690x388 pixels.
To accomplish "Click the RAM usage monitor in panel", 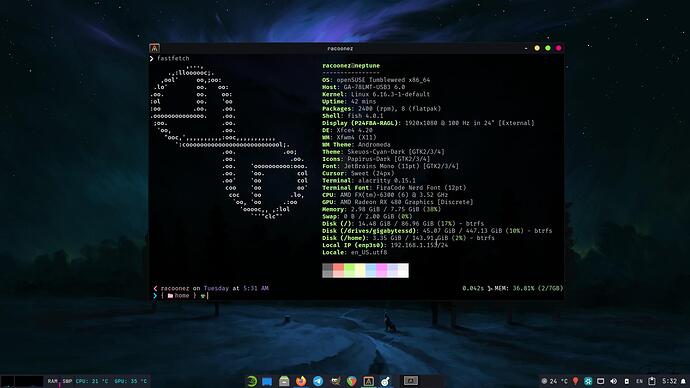I will coord(53,381).
